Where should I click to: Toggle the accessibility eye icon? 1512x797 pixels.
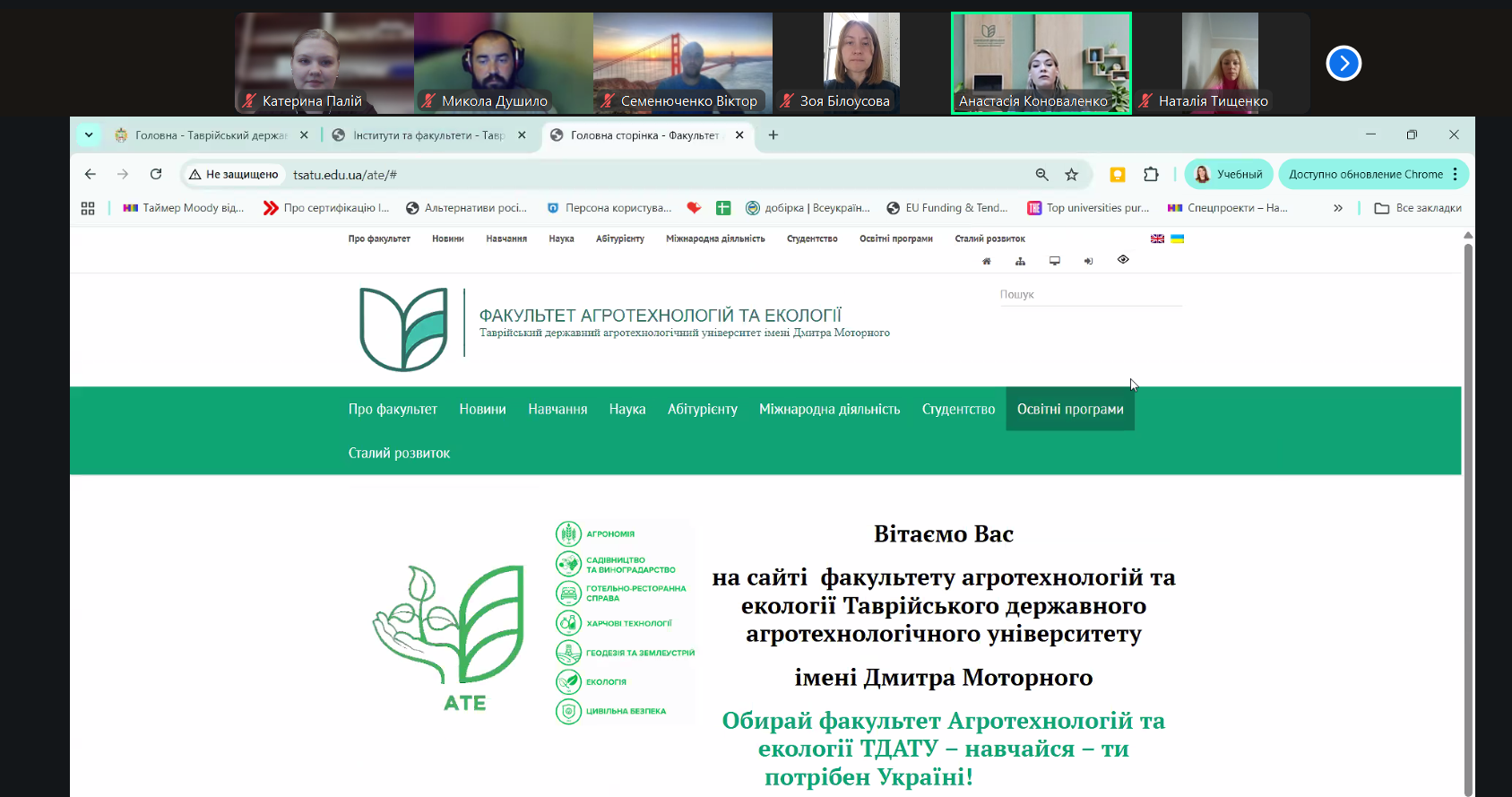tap(1123, 259)
